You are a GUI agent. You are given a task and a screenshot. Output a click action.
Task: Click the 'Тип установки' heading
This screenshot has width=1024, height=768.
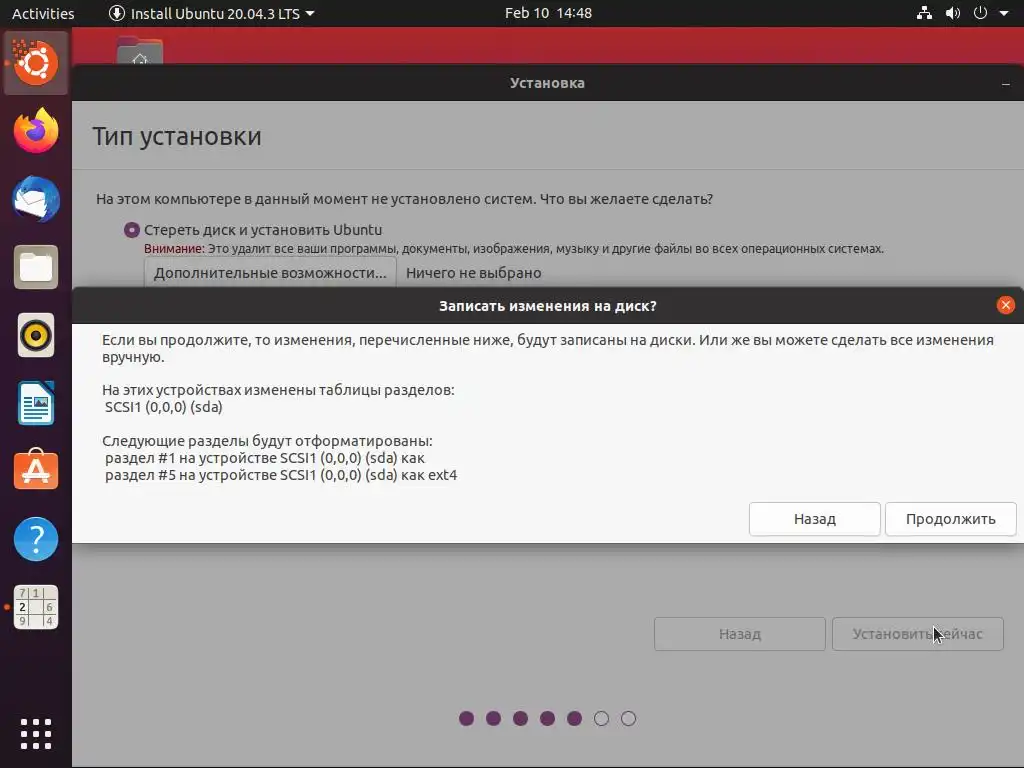point(176,136)
